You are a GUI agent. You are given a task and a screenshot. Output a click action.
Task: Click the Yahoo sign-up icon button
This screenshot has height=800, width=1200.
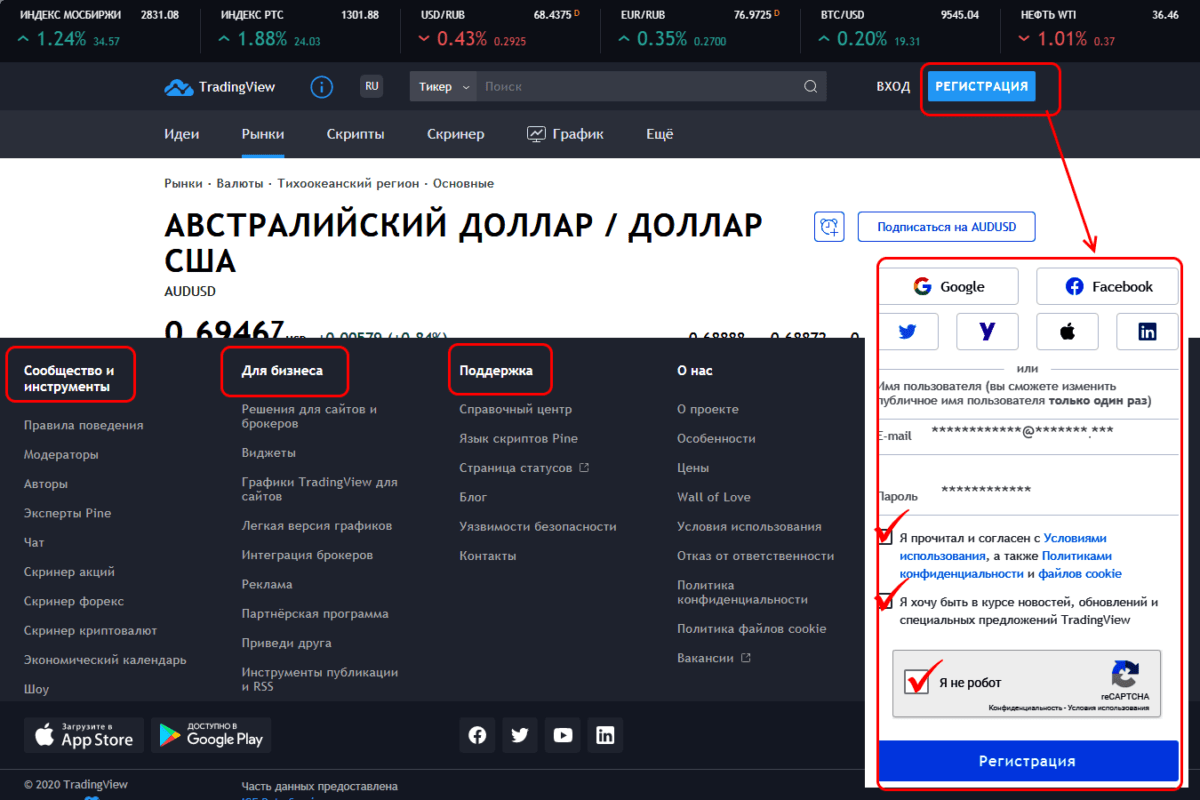click(987, 332)
